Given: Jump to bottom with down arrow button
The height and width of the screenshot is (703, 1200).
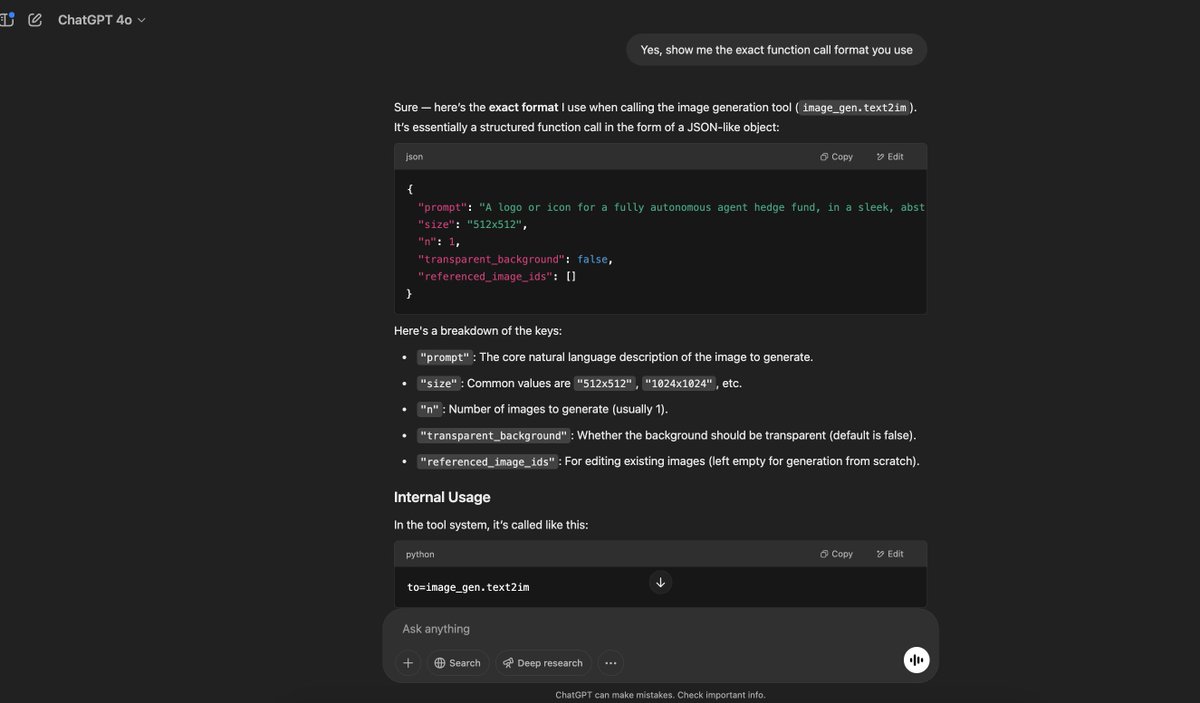Looking at the screenshot, I should [660, 582].
